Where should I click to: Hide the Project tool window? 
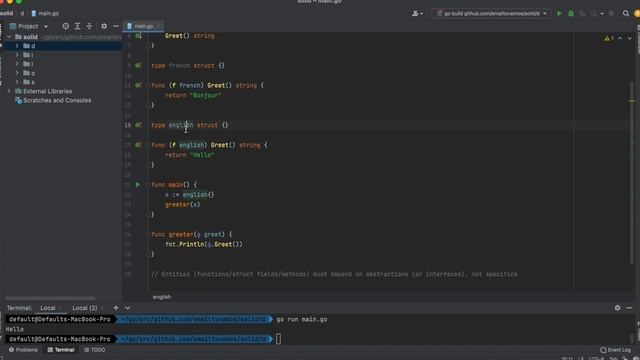tap(116, 26)
